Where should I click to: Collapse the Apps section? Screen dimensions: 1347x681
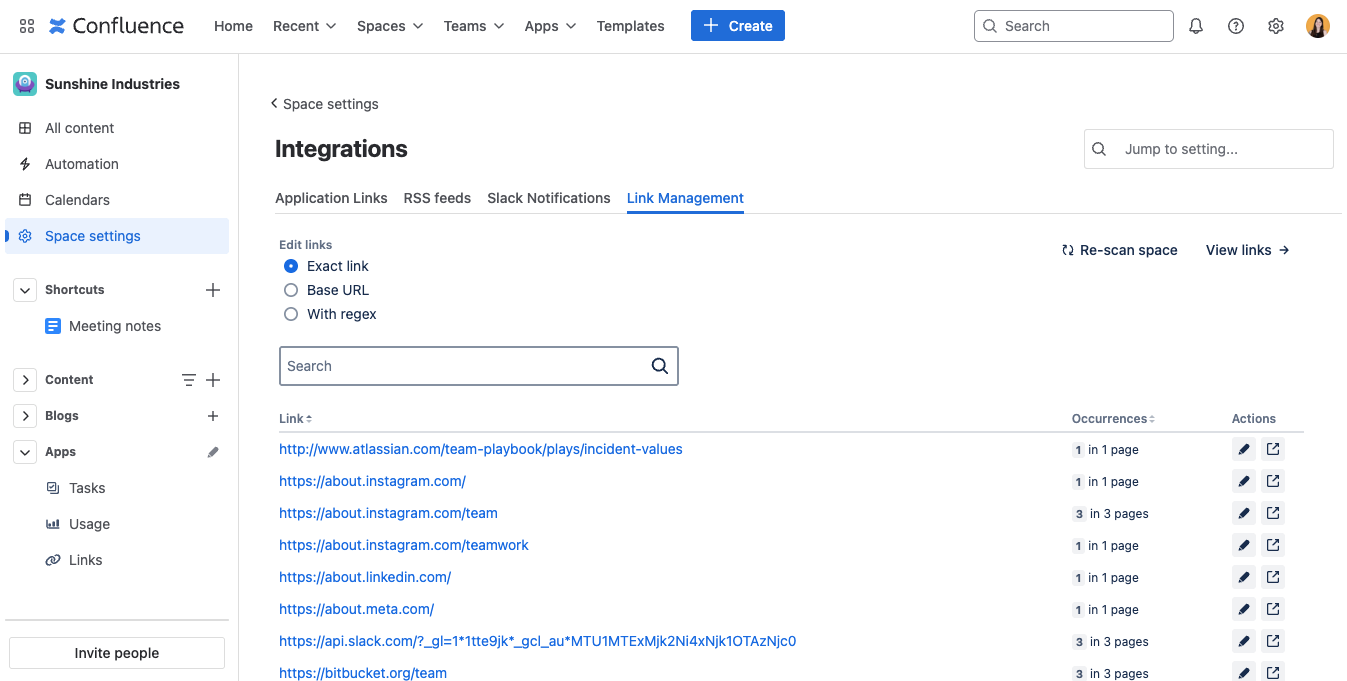pos(24,451)
